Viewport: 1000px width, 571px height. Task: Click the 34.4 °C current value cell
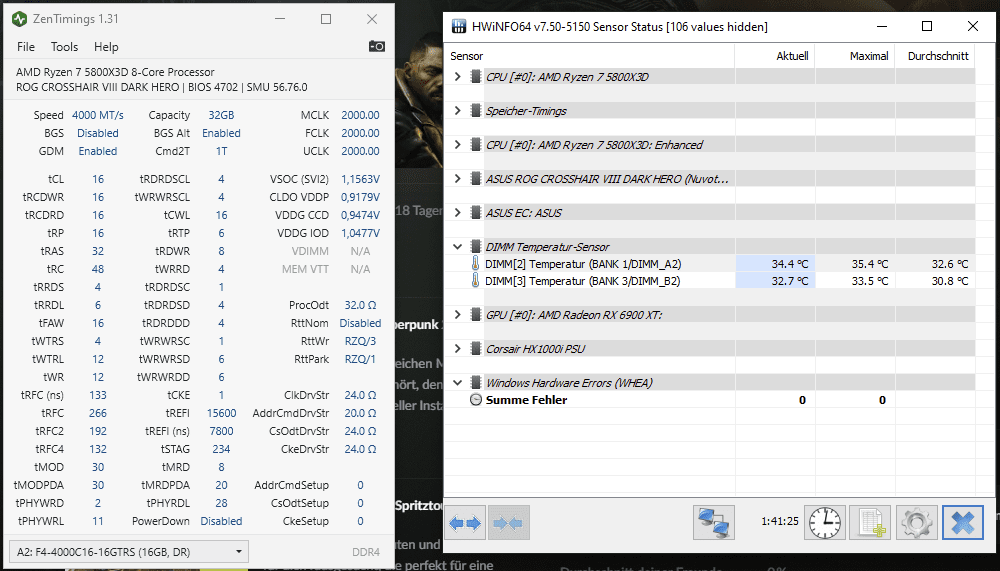[775, 264]
